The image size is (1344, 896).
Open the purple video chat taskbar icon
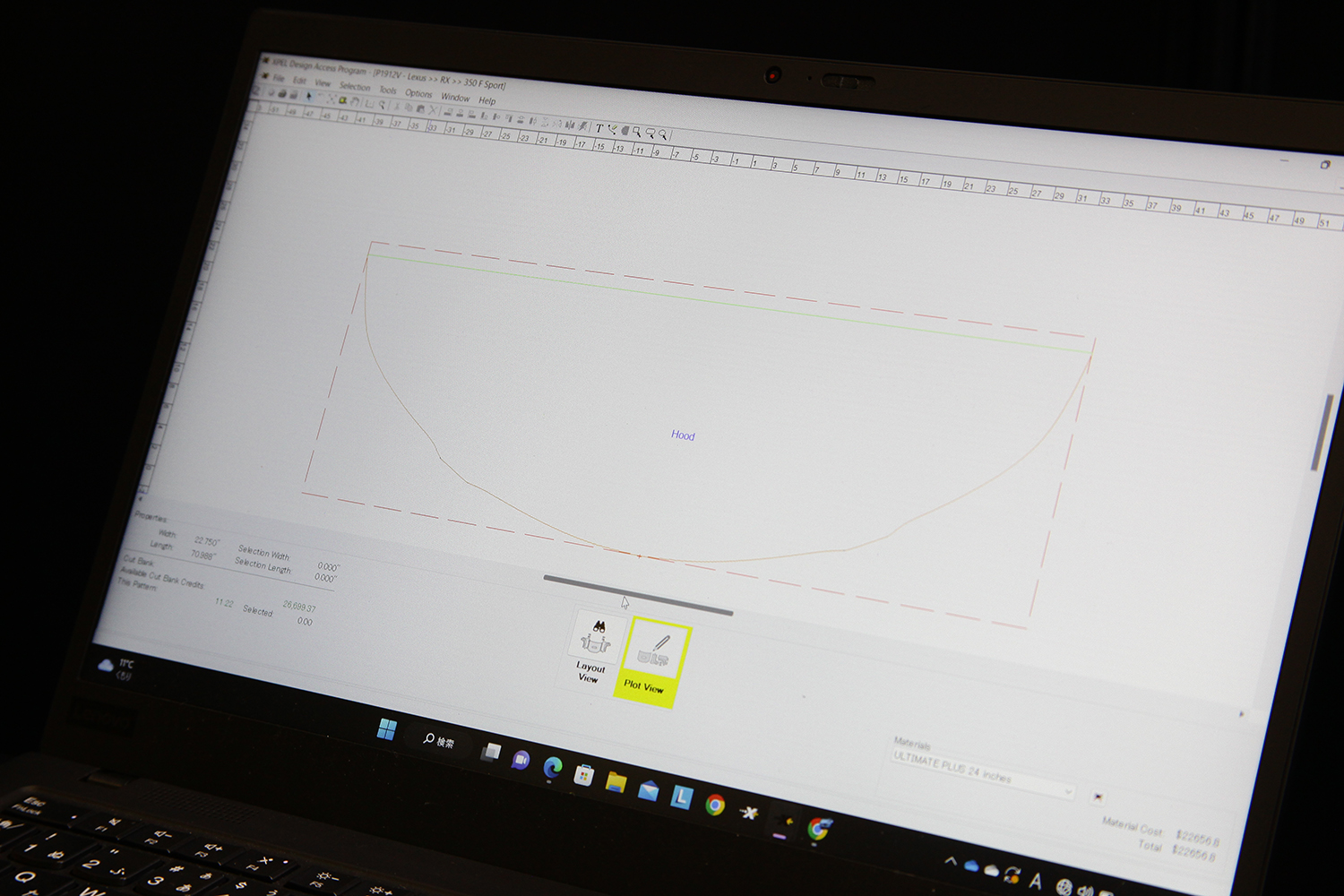pyautogui.click(x=521, y=760)
